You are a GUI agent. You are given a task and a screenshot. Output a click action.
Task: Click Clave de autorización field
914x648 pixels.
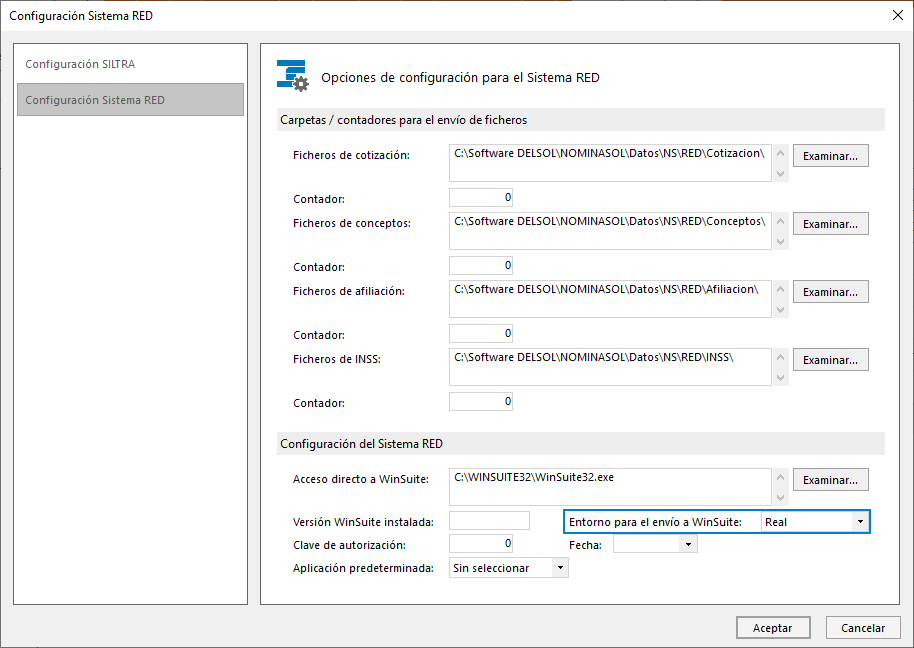[x=481, y=544]
